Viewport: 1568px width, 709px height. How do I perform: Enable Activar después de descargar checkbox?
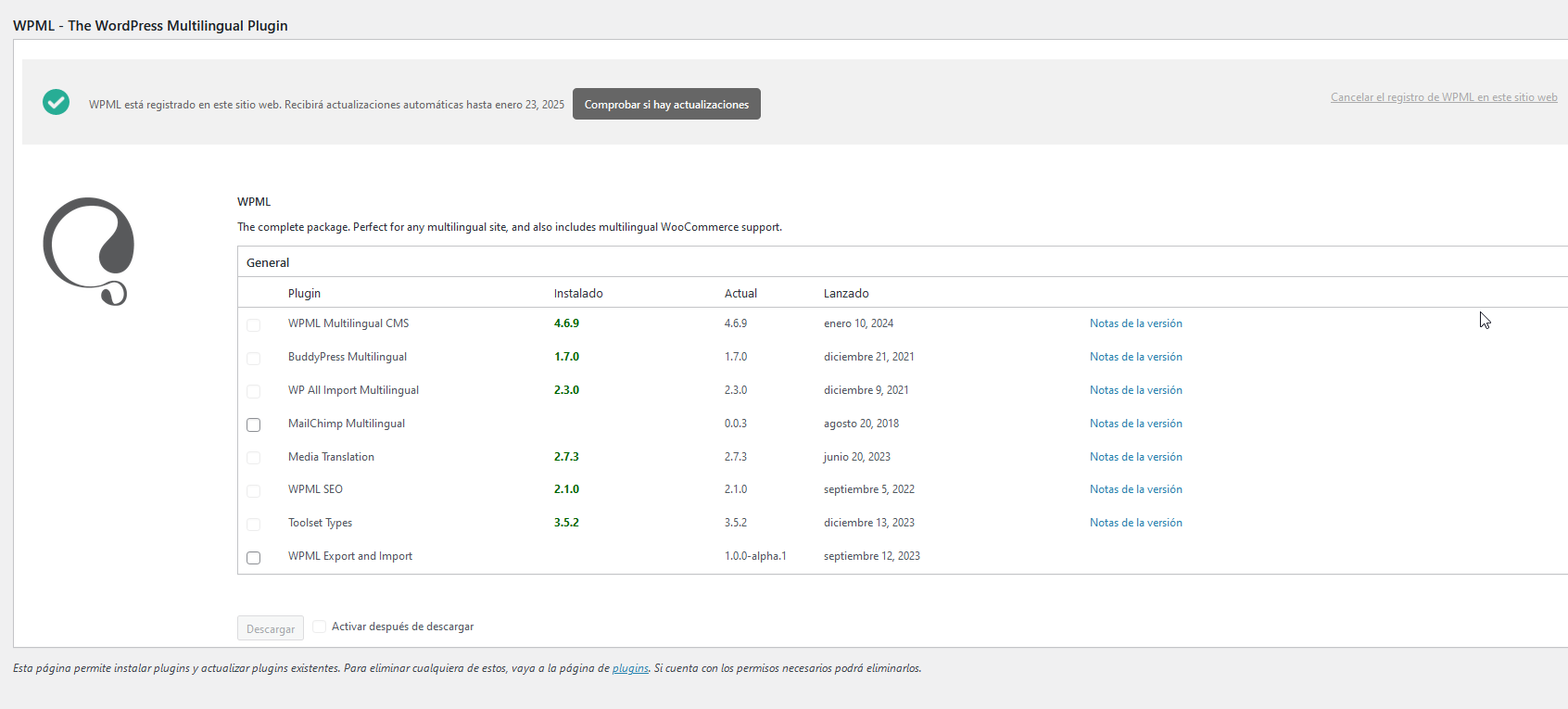(319, 627)
